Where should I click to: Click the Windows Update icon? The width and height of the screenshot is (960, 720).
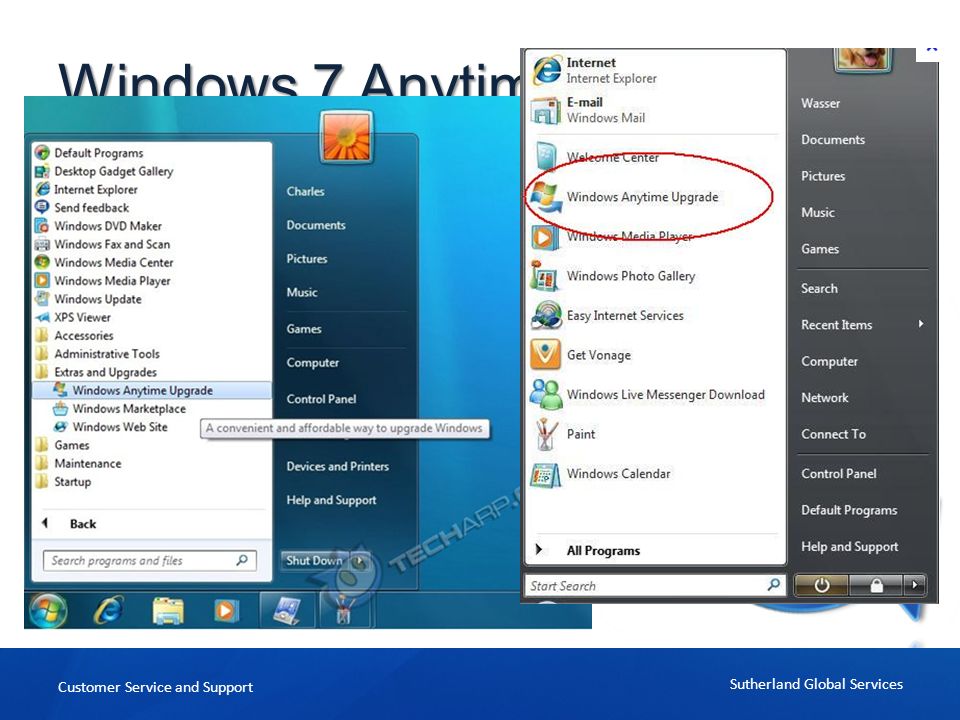[x=42, y=299]
